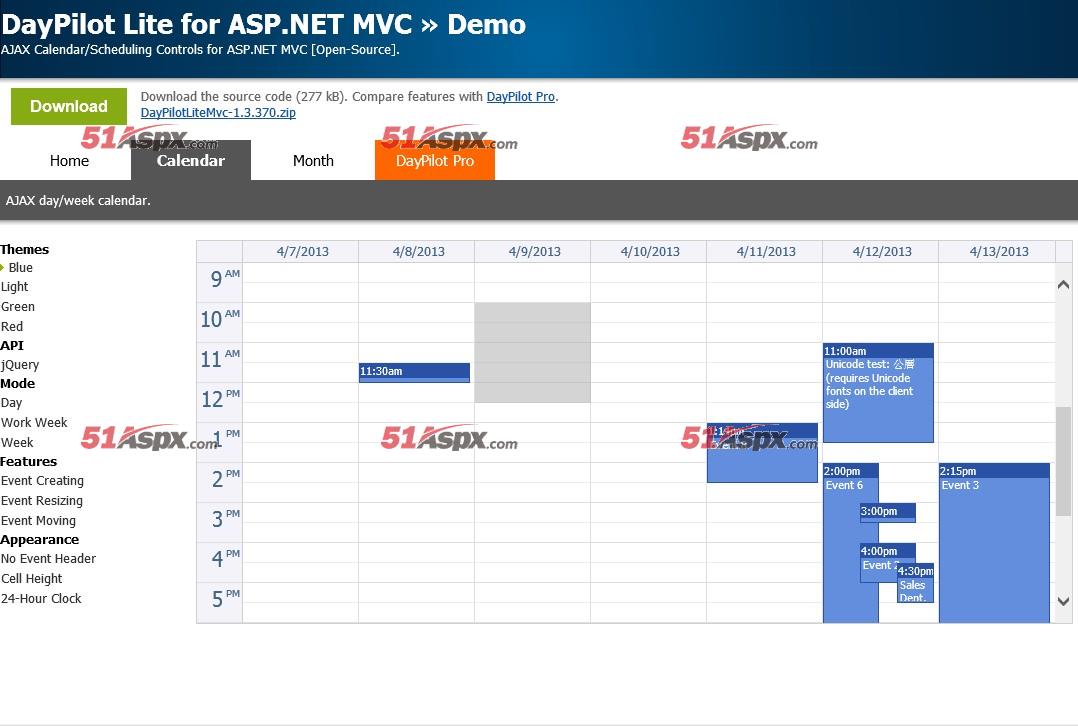This screenshot has height=726, width=1078.
Task: Click the 4/13/2013 column header
Action: coord(999,252)
